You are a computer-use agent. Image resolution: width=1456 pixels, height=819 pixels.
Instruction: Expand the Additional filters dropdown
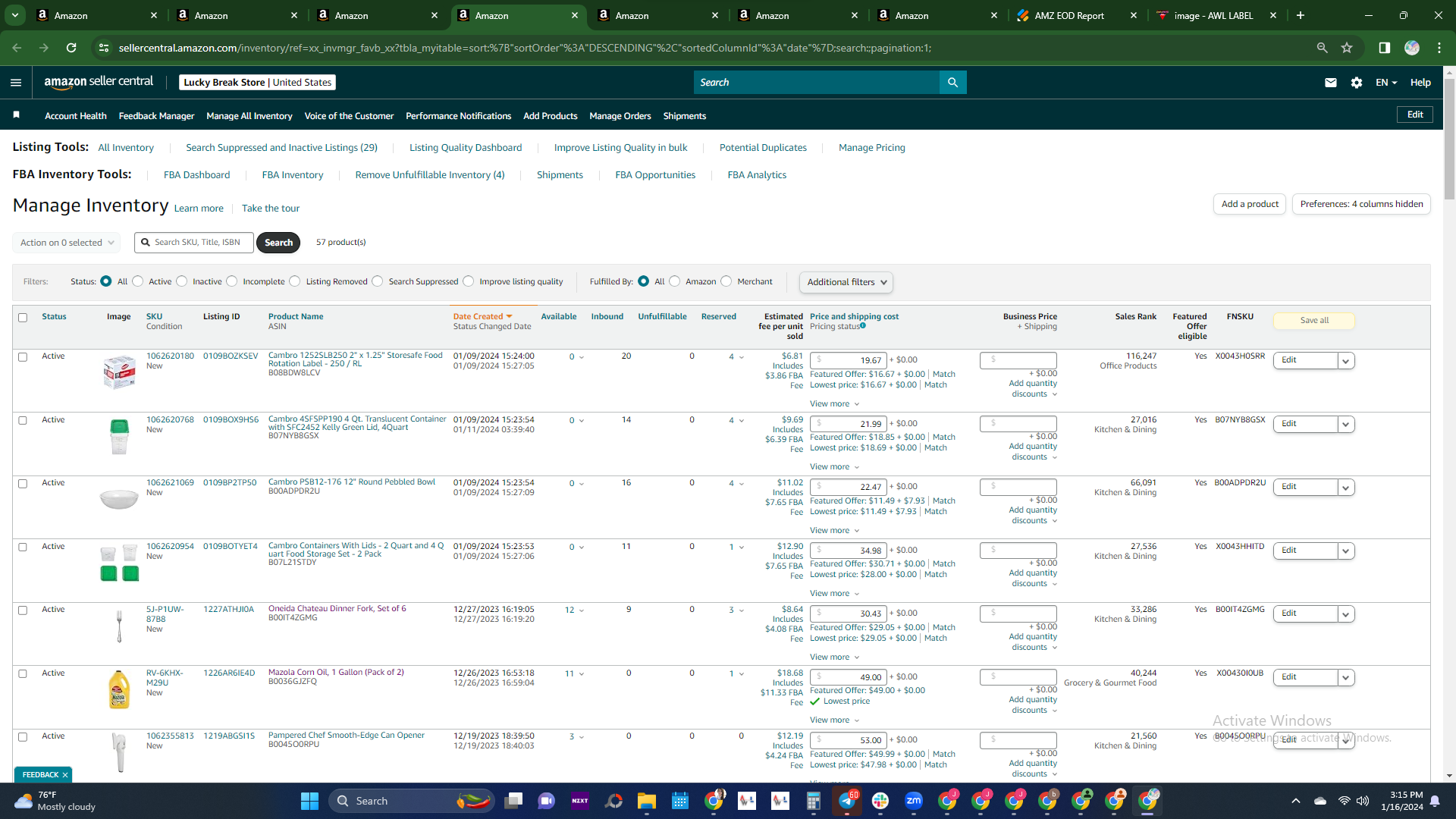(846, 282)
